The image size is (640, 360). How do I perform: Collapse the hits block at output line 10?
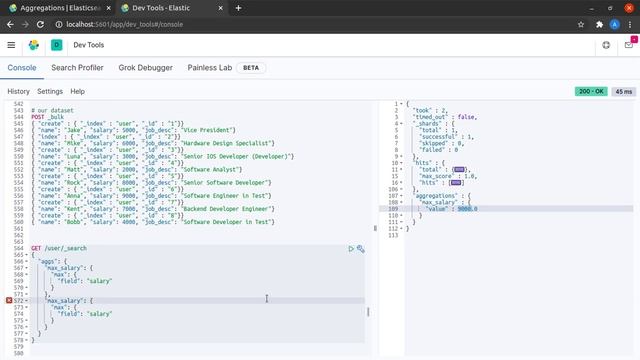(x=401, y=163)
